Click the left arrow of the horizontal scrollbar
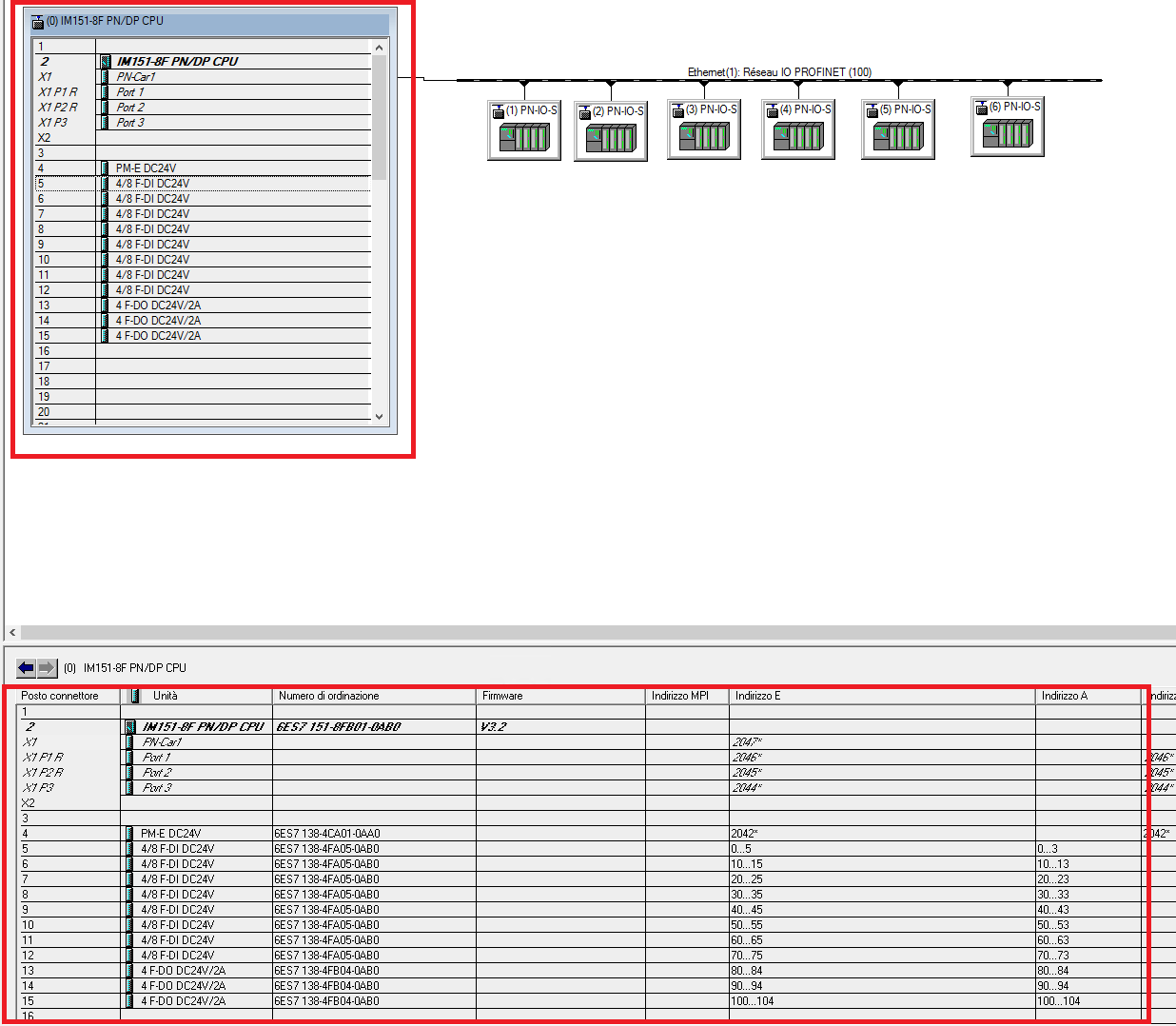Viewport: 1176px width, 1026px height. tap(12, 632)
